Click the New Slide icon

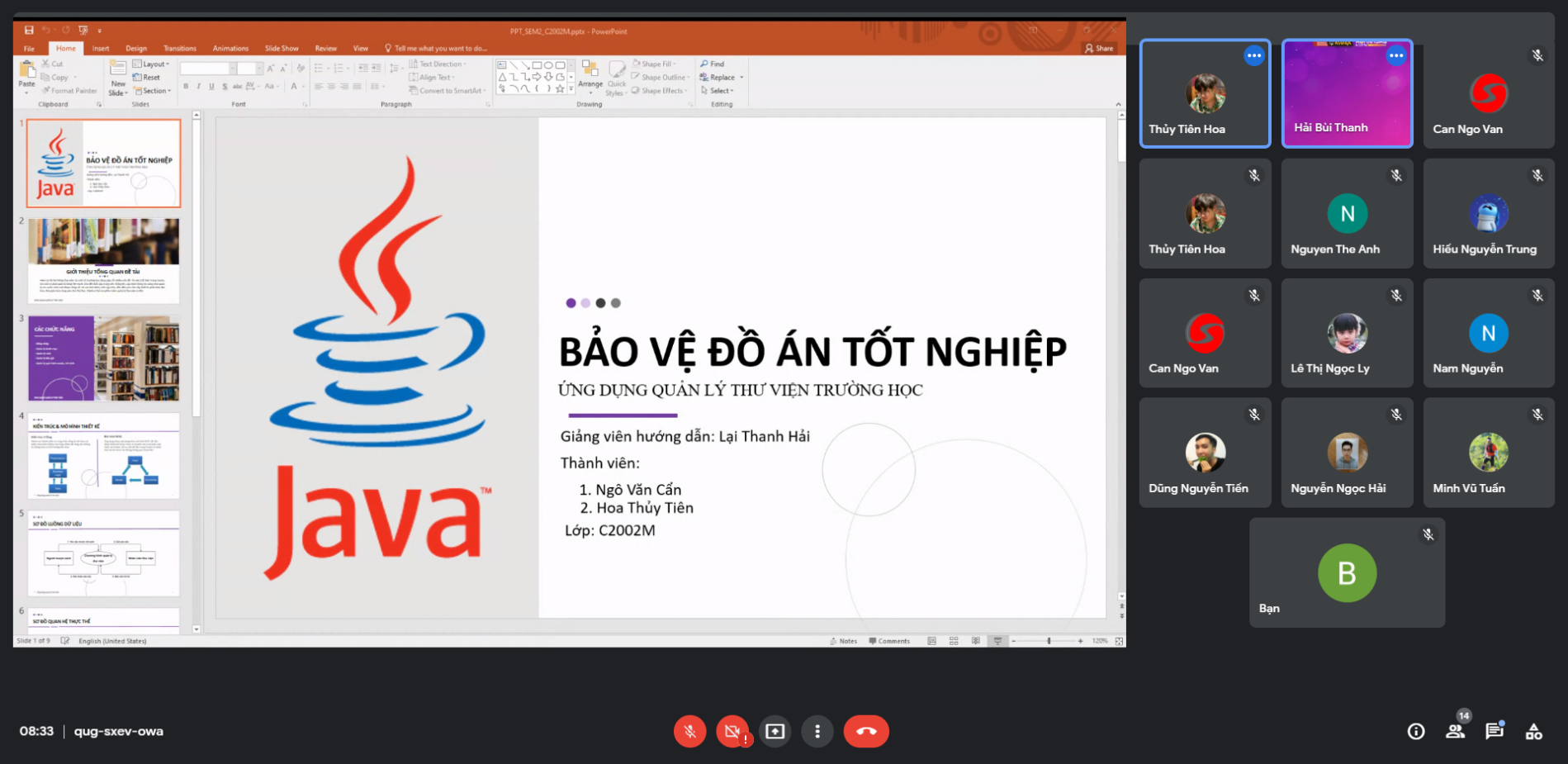point(118,69)
